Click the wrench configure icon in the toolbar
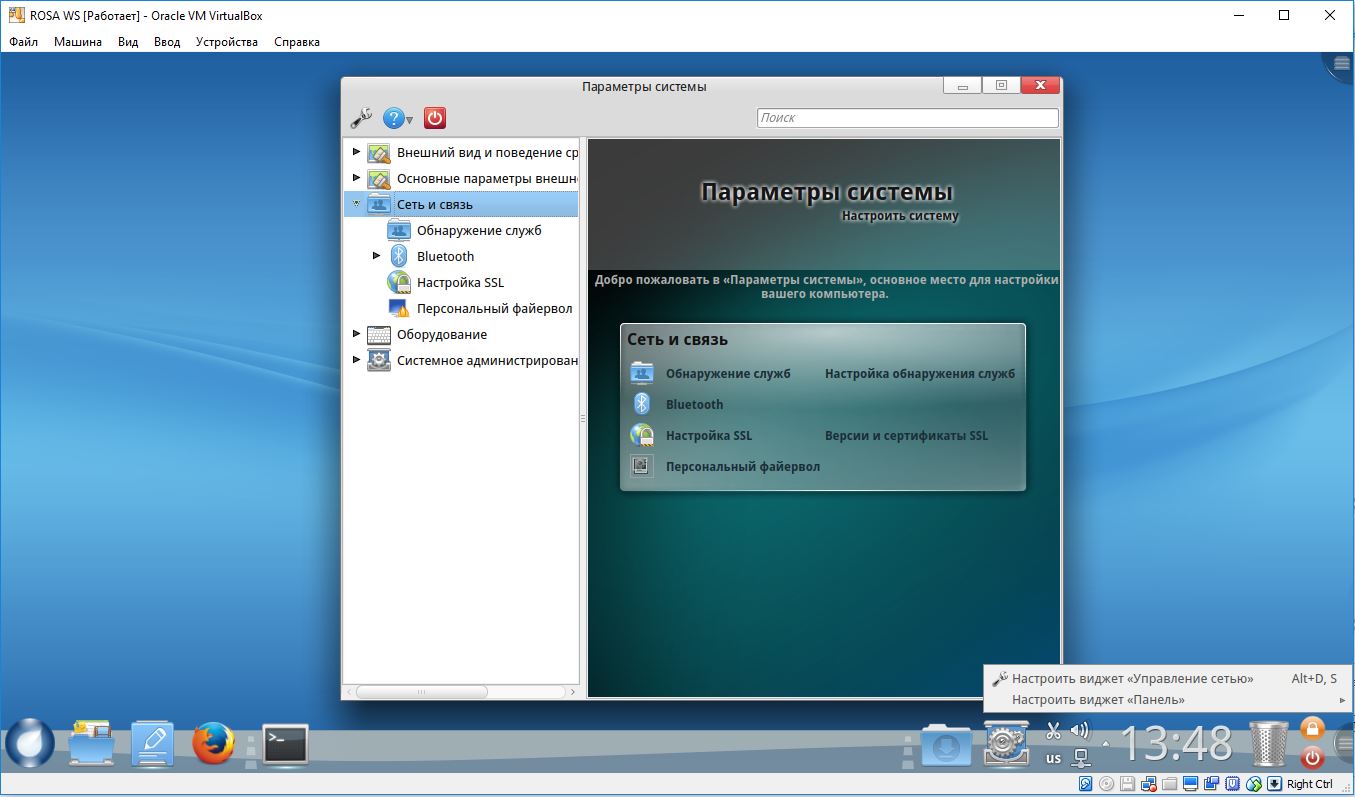The image size is (1355, 797). [361, 118]
